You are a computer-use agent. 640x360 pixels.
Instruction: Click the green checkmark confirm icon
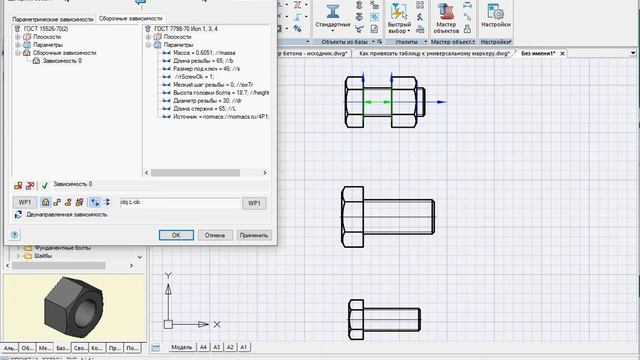[x=44, y=186]
